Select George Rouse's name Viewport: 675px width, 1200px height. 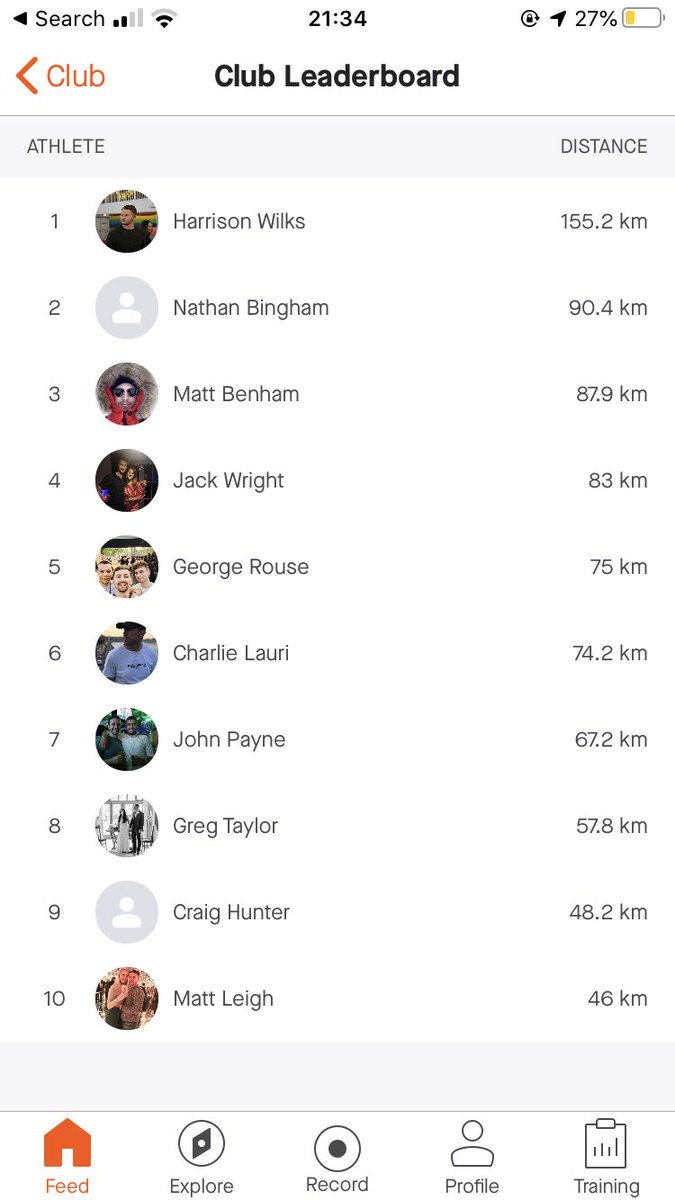[241, 567]
